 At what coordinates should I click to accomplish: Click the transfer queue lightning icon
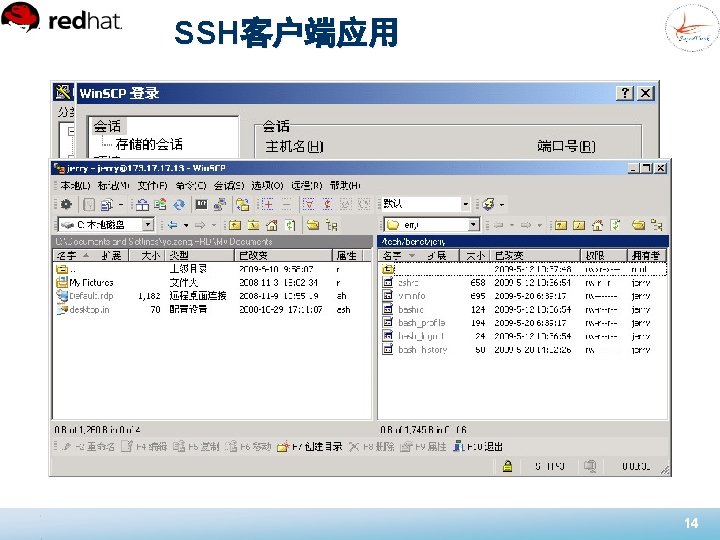tap(489, 204)
